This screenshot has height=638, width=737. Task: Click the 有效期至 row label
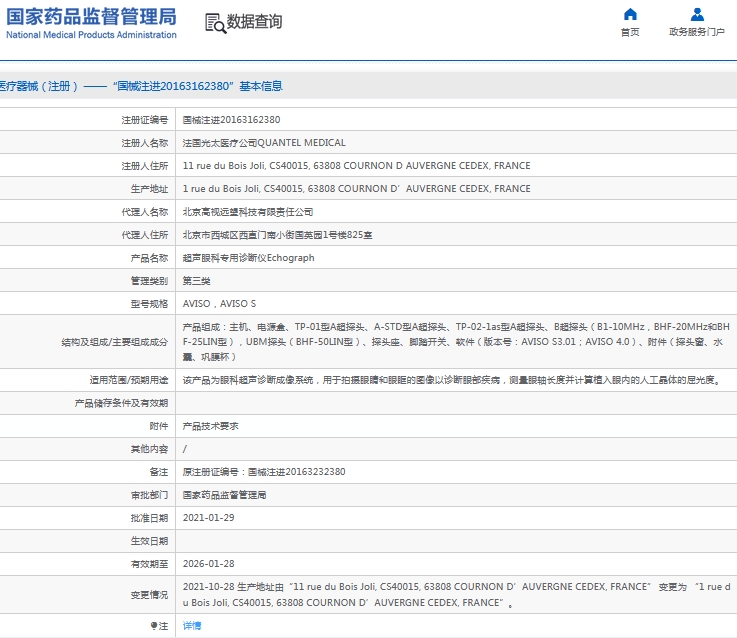click(149, 565)
